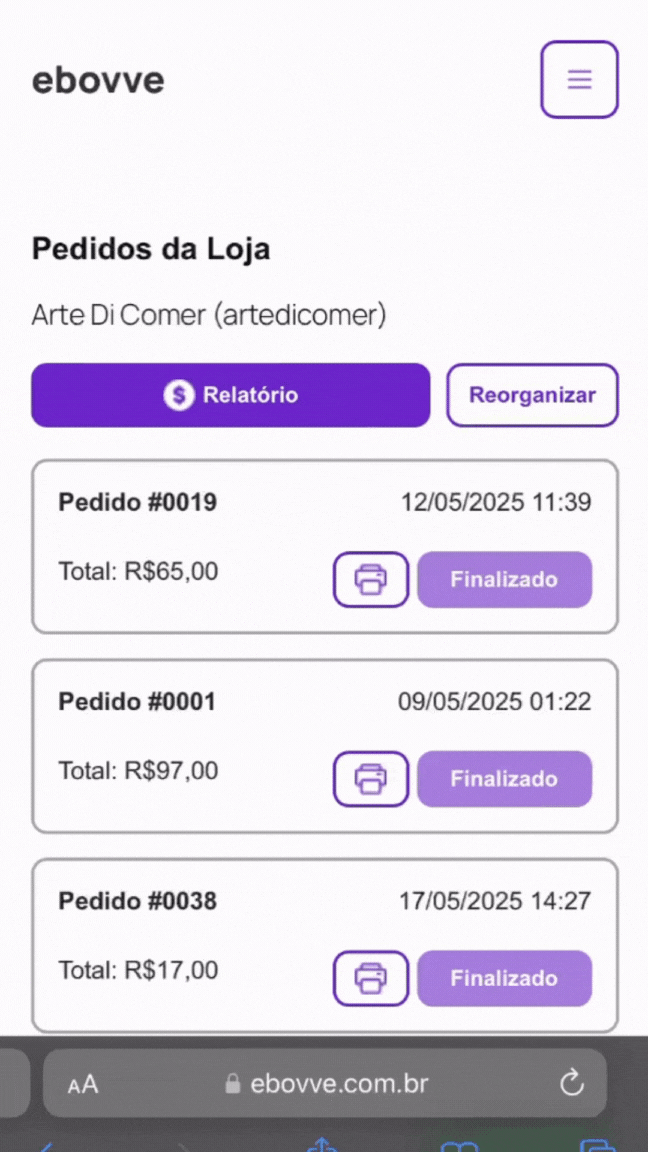648x1152 pixels.
Task: Tap the lock icon in the address bar
Action: click(232, 1084)
